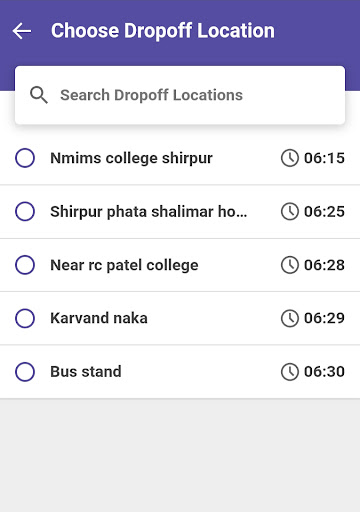Select the Shirpur phata shalimar radio button

[x=25, y=211]
